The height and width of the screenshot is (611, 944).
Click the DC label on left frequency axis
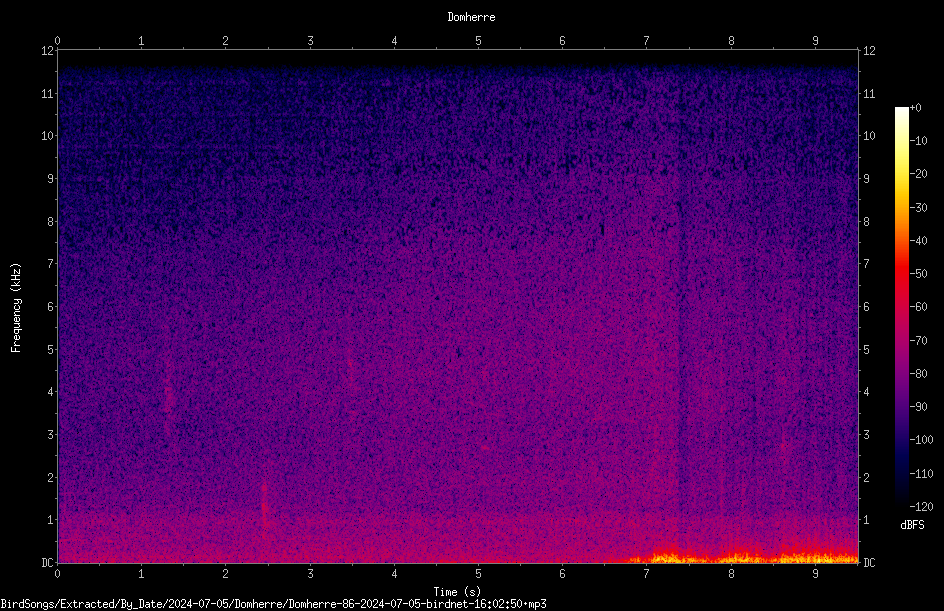pyautogui.click(x=48, y=563)
